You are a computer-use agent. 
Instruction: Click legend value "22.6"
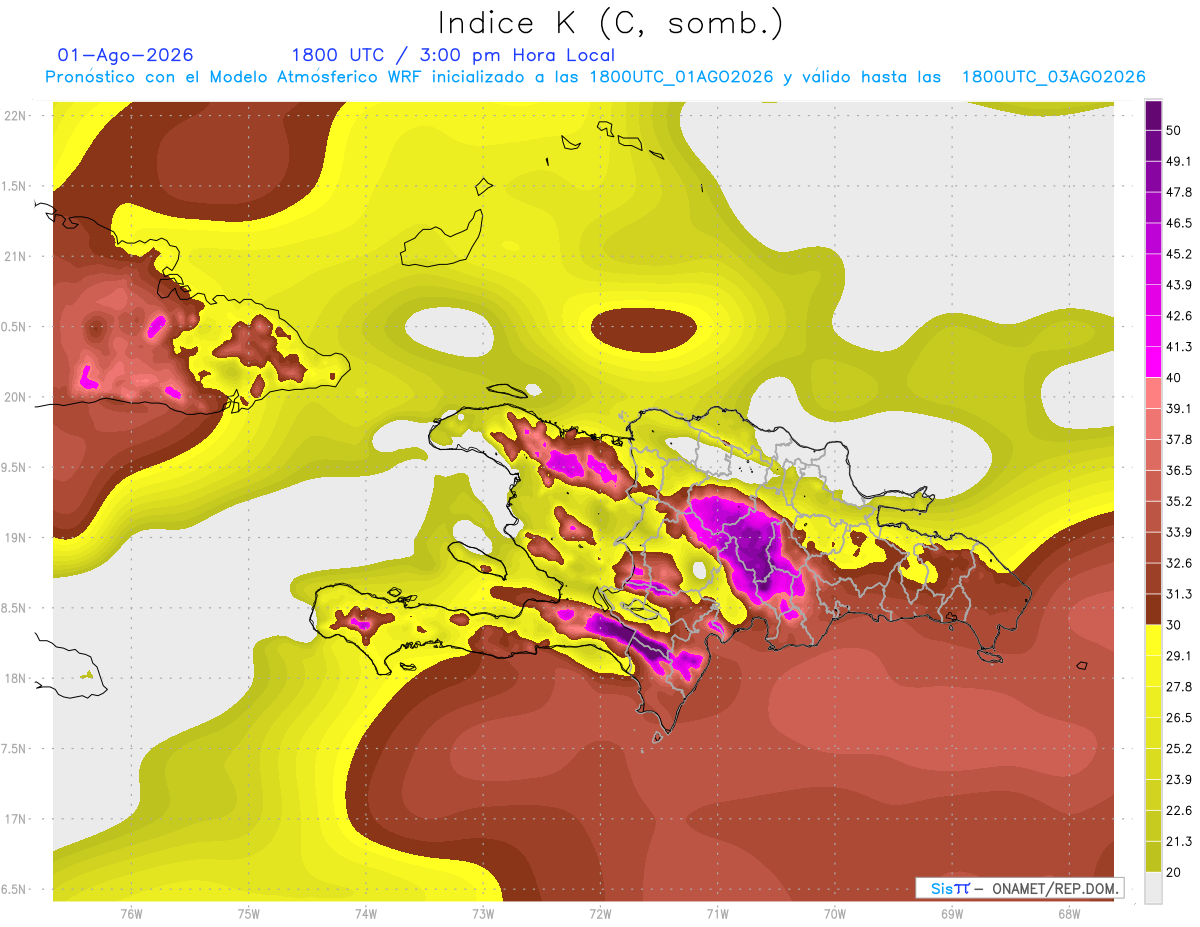click(x=1179, y=811)
